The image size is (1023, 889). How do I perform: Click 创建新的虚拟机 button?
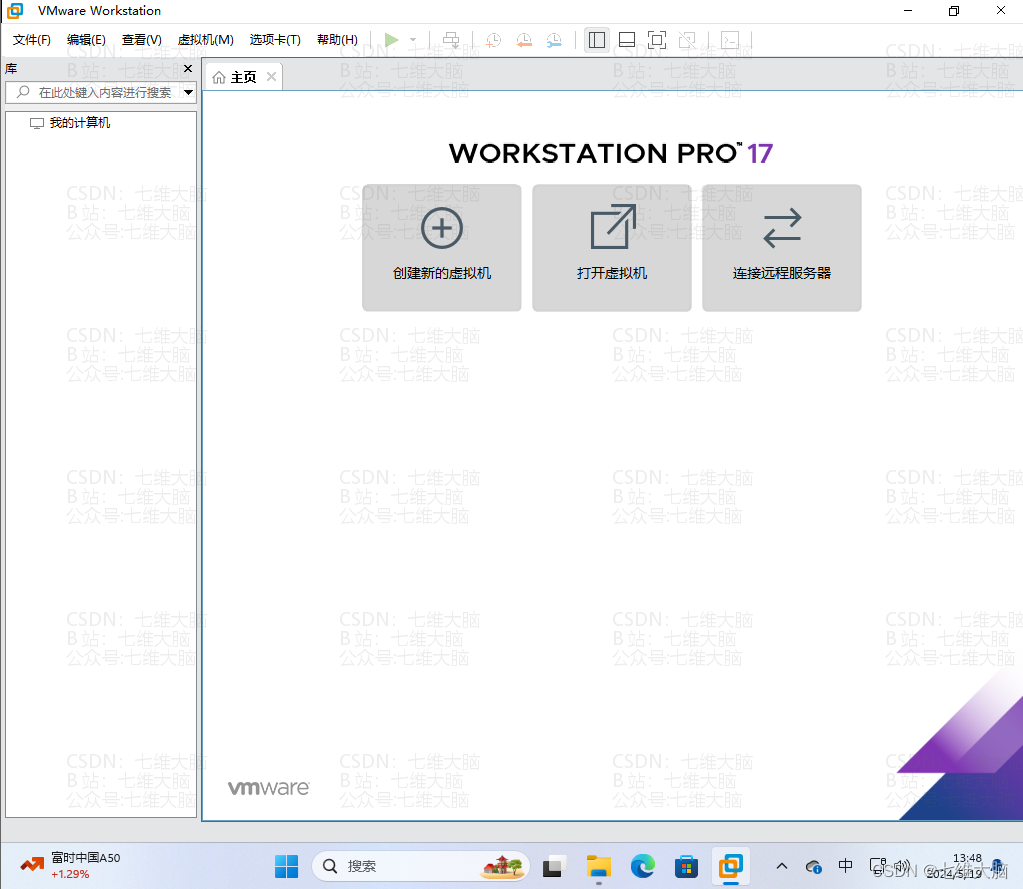442,248
